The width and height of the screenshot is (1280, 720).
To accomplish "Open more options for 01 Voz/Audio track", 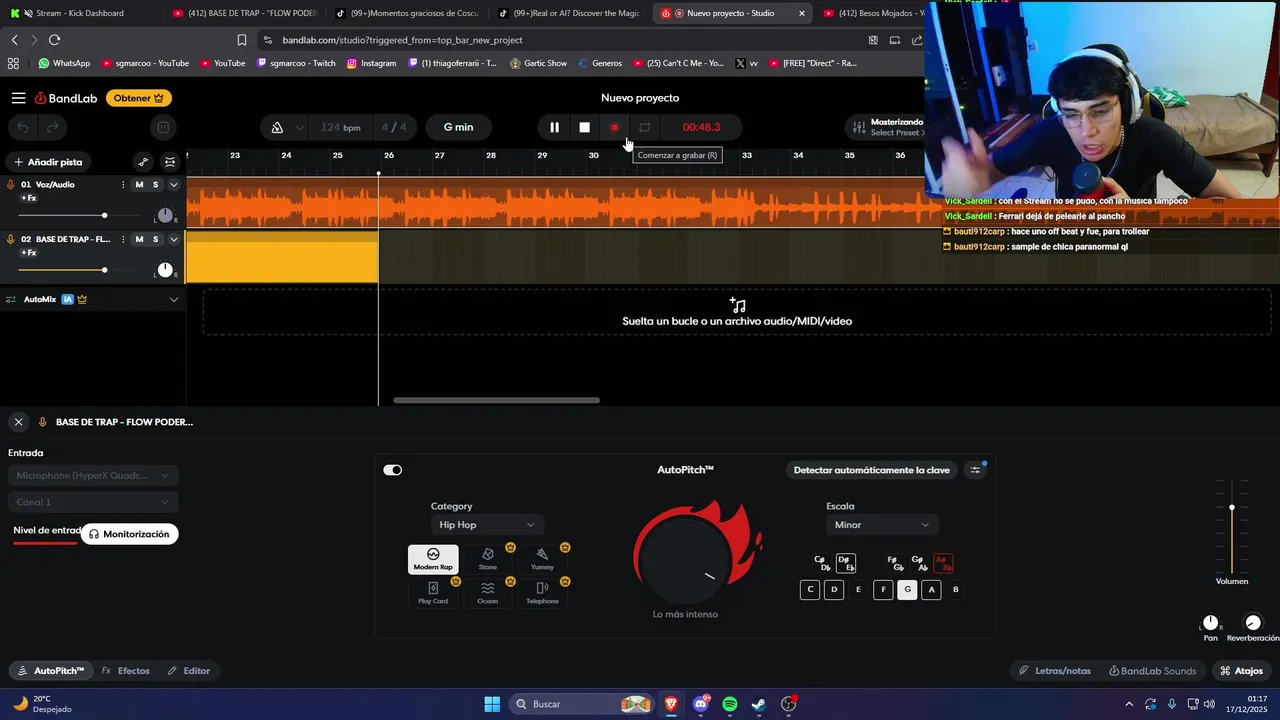I will click(123, 185).
